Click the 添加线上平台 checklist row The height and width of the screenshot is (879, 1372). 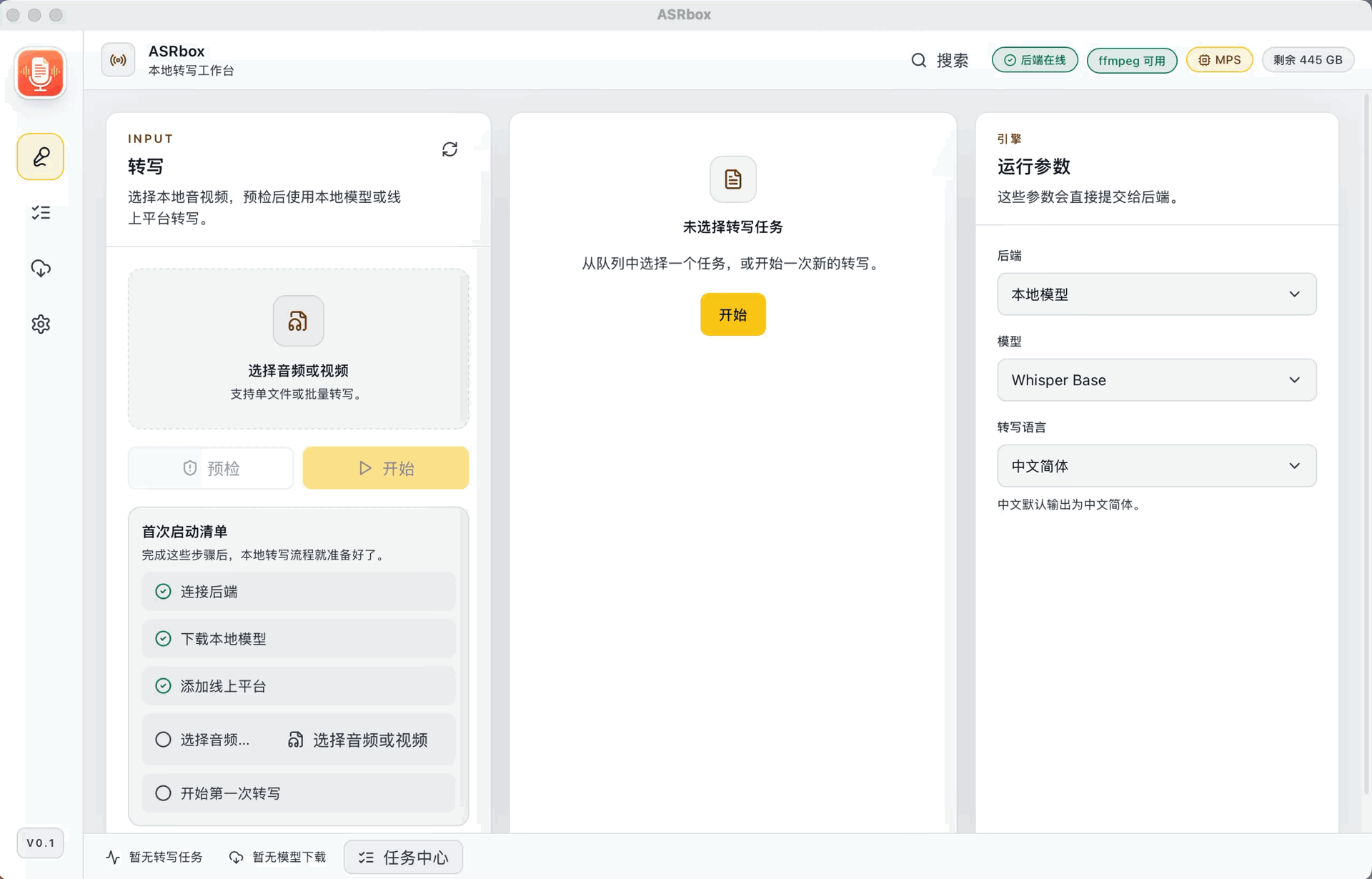(x=299, y=685)
